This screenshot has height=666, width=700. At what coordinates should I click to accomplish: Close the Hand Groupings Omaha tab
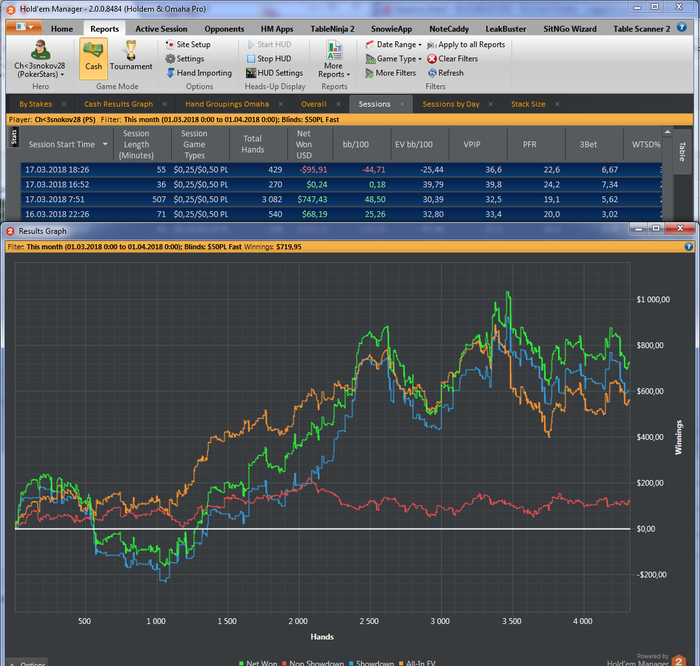point(281,104)
